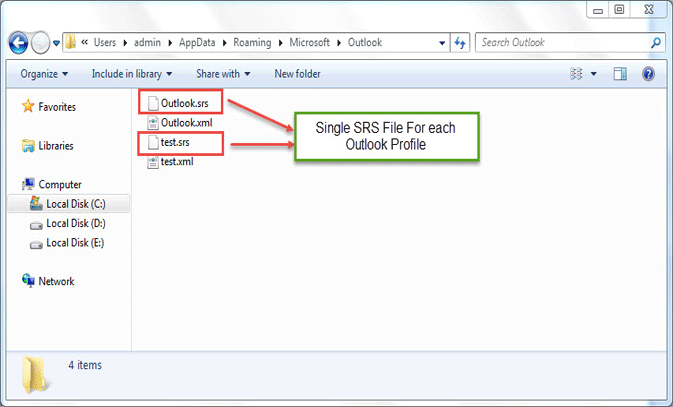The image size is (673, 407).
Task: Click the Favorites star icon
Action: (x=28, y=106)
